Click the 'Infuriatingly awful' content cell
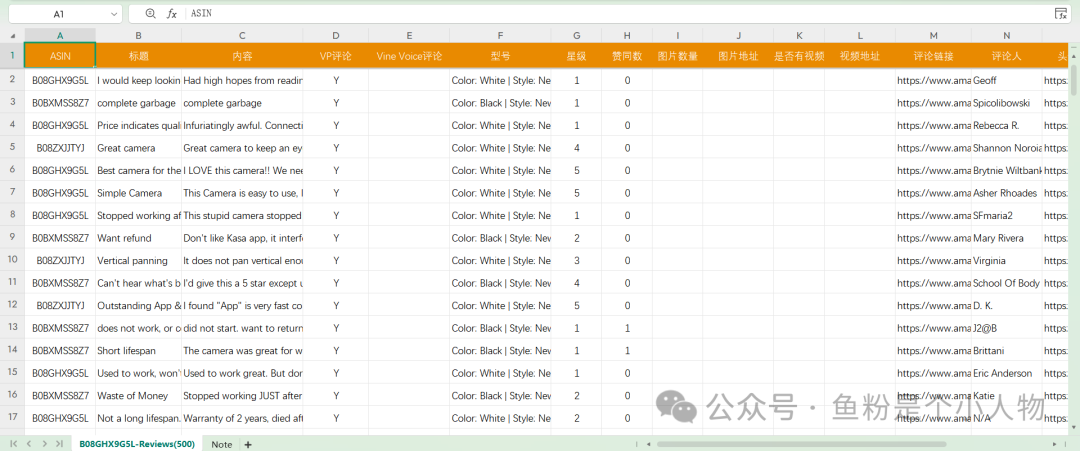The image size is (1080, 451). [242, 125]
